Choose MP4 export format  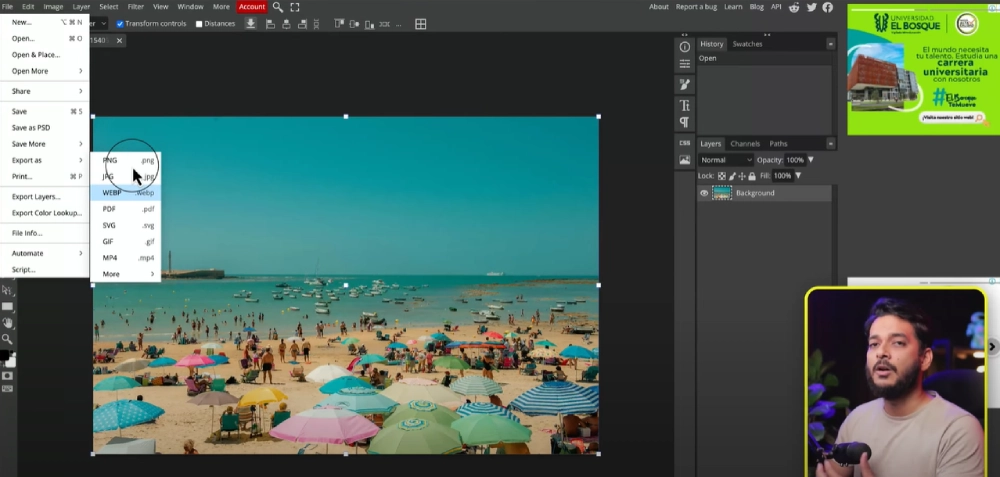tap(126, 258)
